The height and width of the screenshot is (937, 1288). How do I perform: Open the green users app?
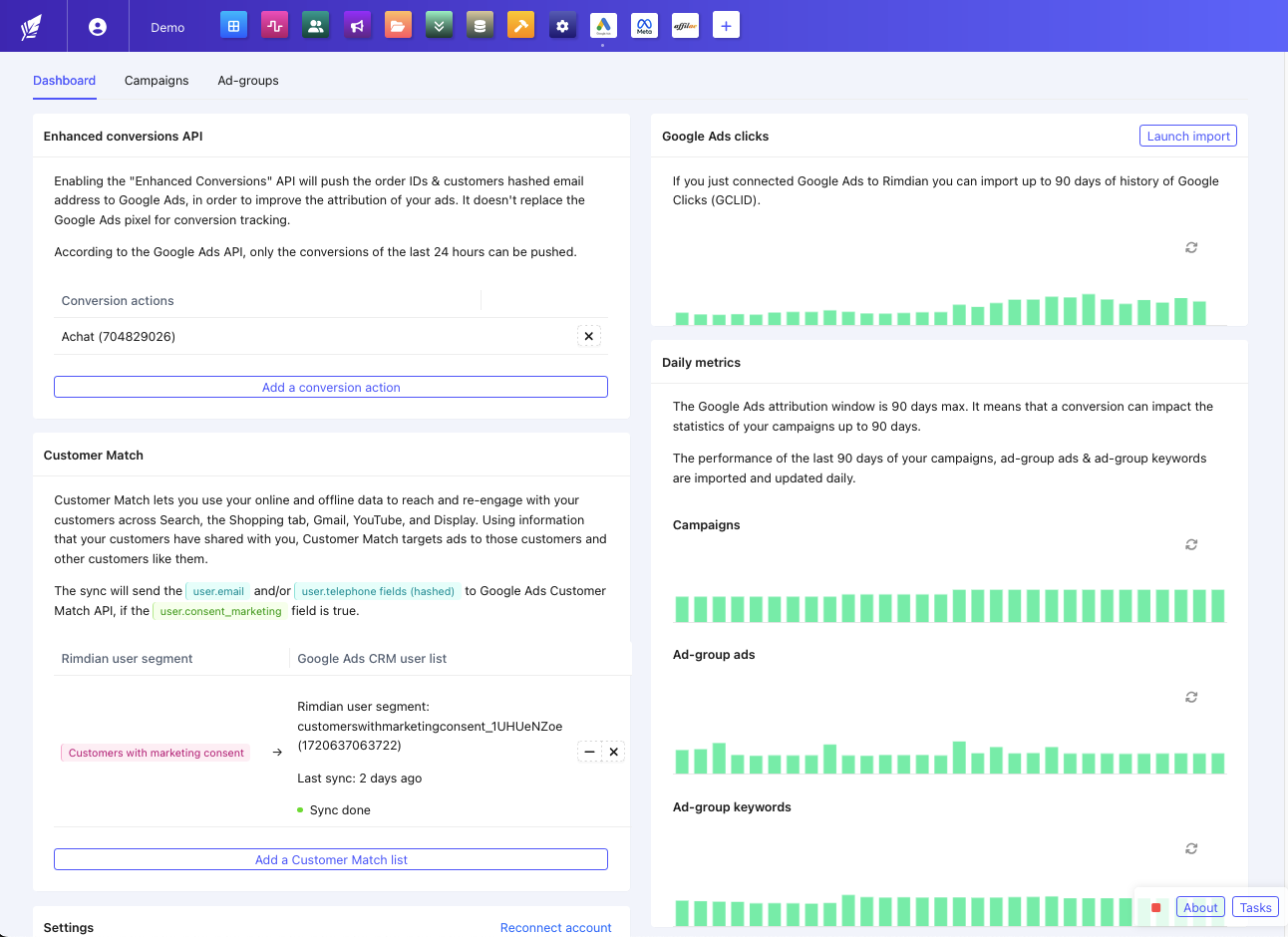[316, 26]
